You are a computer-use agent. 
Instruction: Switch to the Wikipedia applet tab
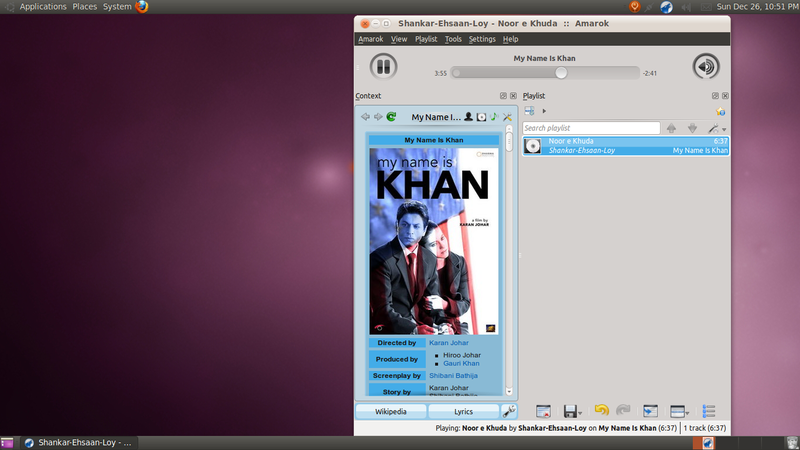pos(391,411)
